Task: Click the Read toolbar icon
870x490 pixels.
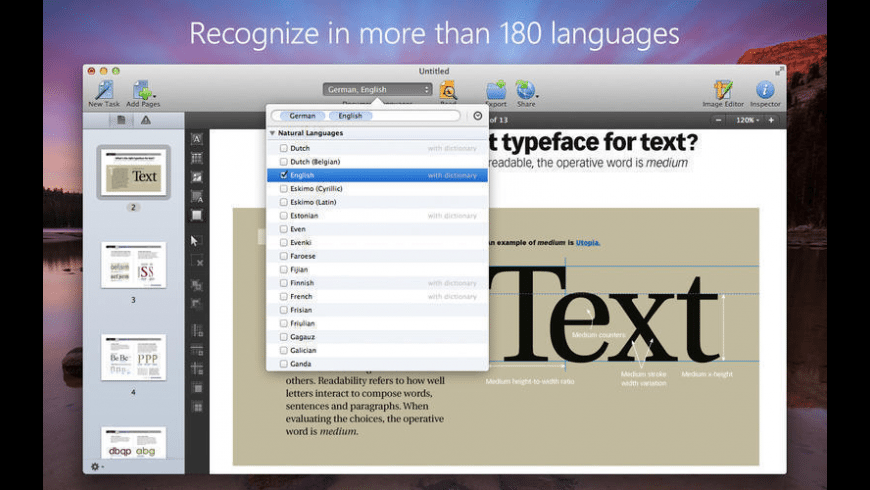Action: [x=448, y=90]
